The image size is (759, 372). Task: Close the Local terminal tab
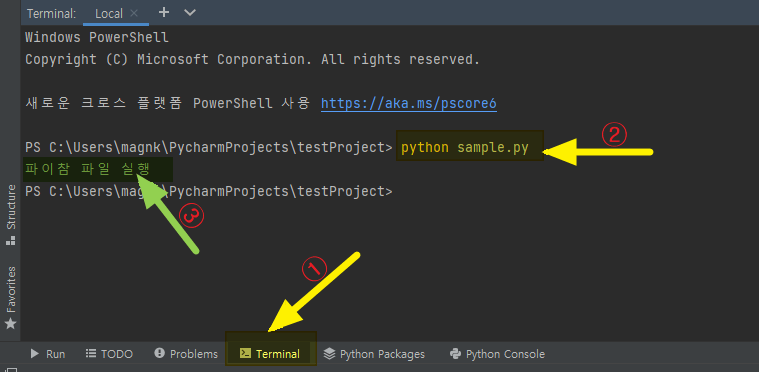click(x=135, y=14)
